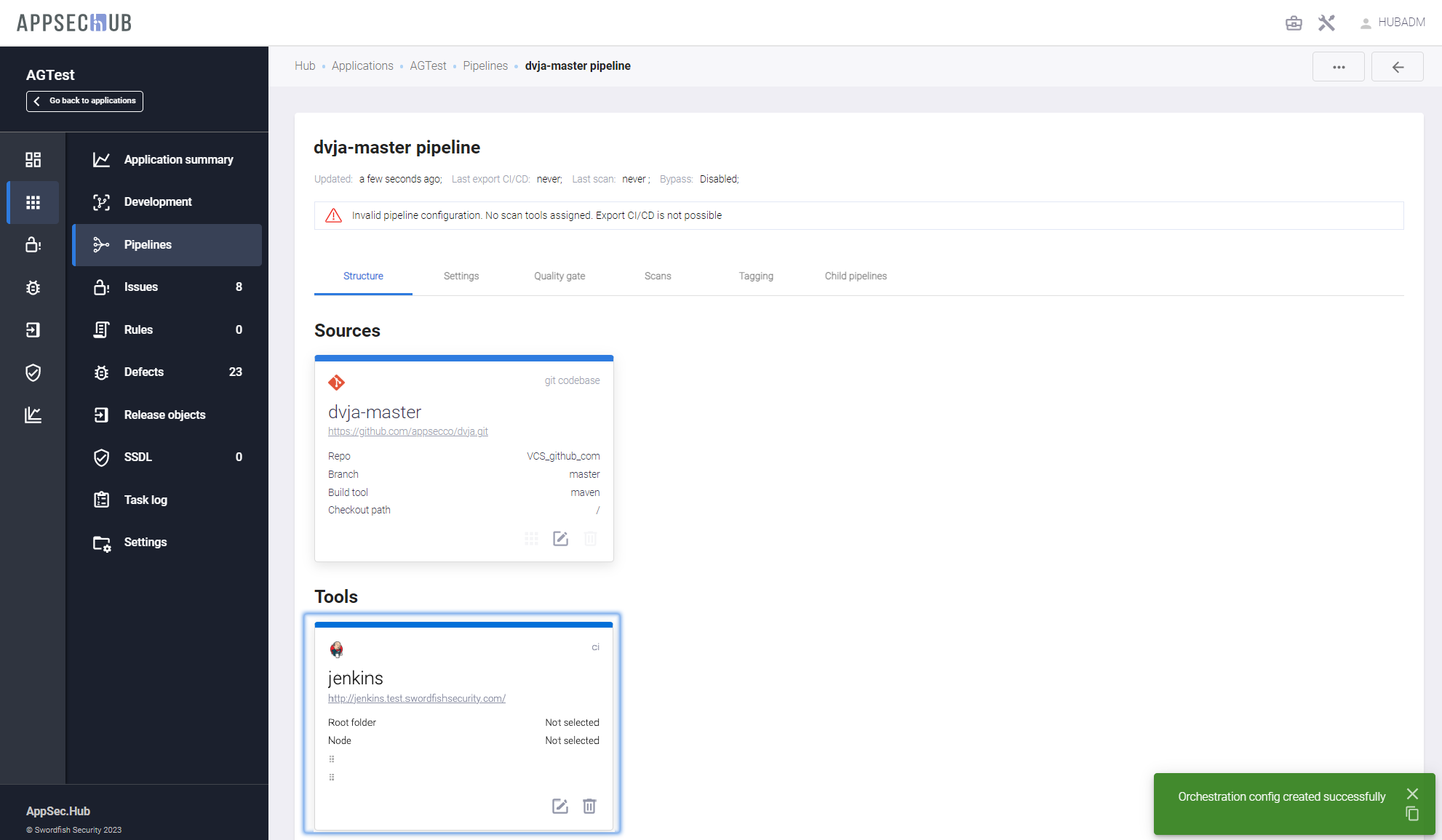Click the grid icon in left icon rail
Viewport: 1442px width, 840px height.
(33, 202)
